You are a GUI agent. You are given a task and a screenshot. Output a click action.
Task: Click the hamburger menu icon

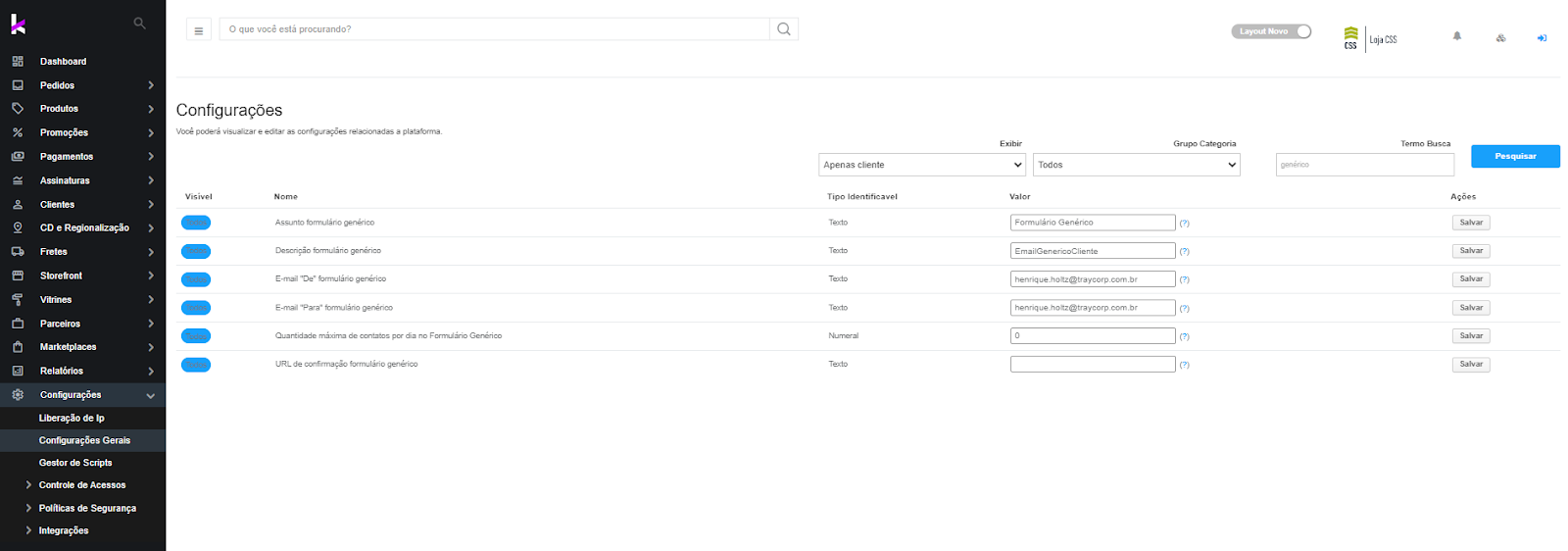(199, 30)
